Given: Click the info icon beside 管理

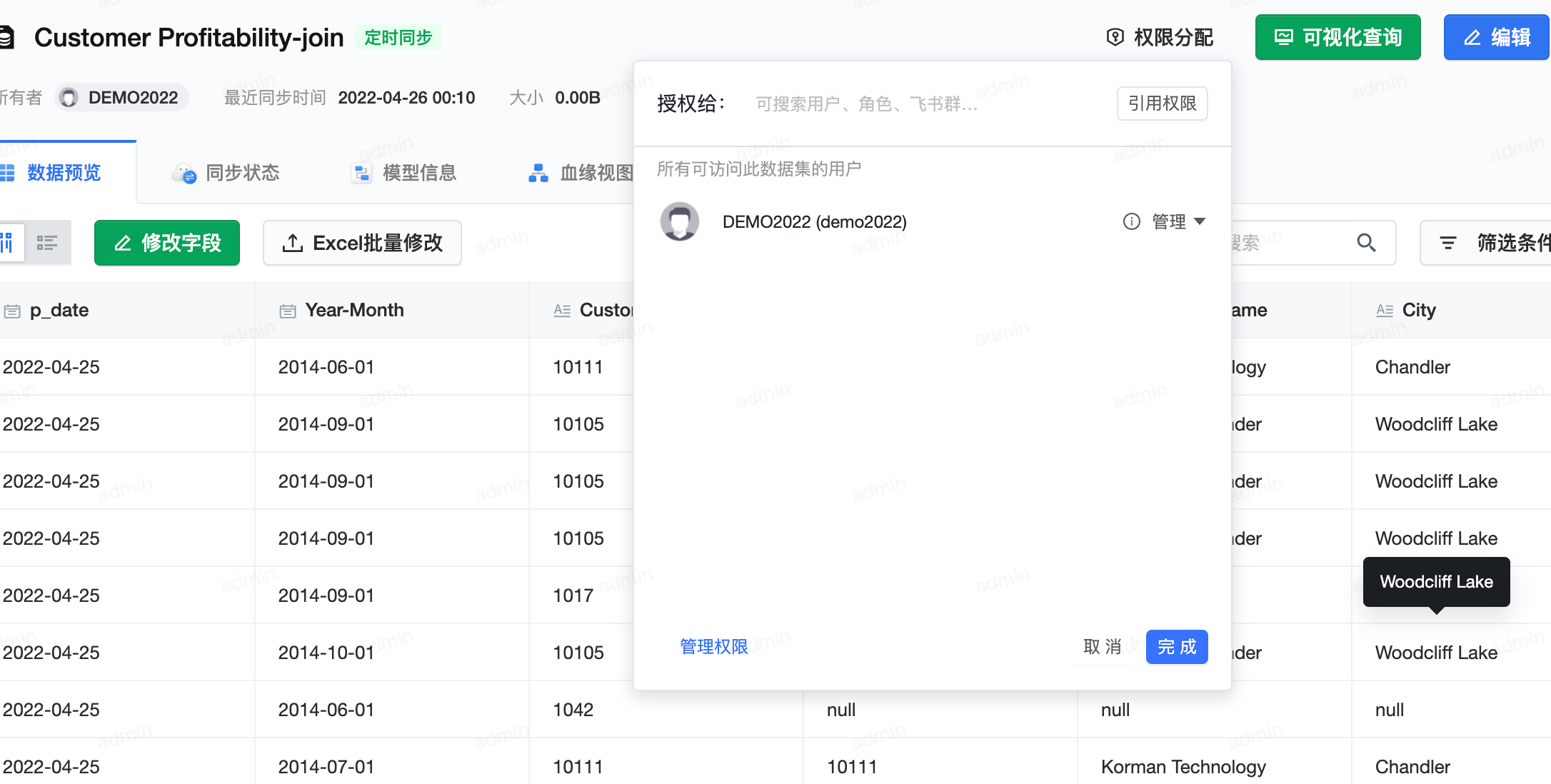Looking at the screenshot, I should [1131, 221].
